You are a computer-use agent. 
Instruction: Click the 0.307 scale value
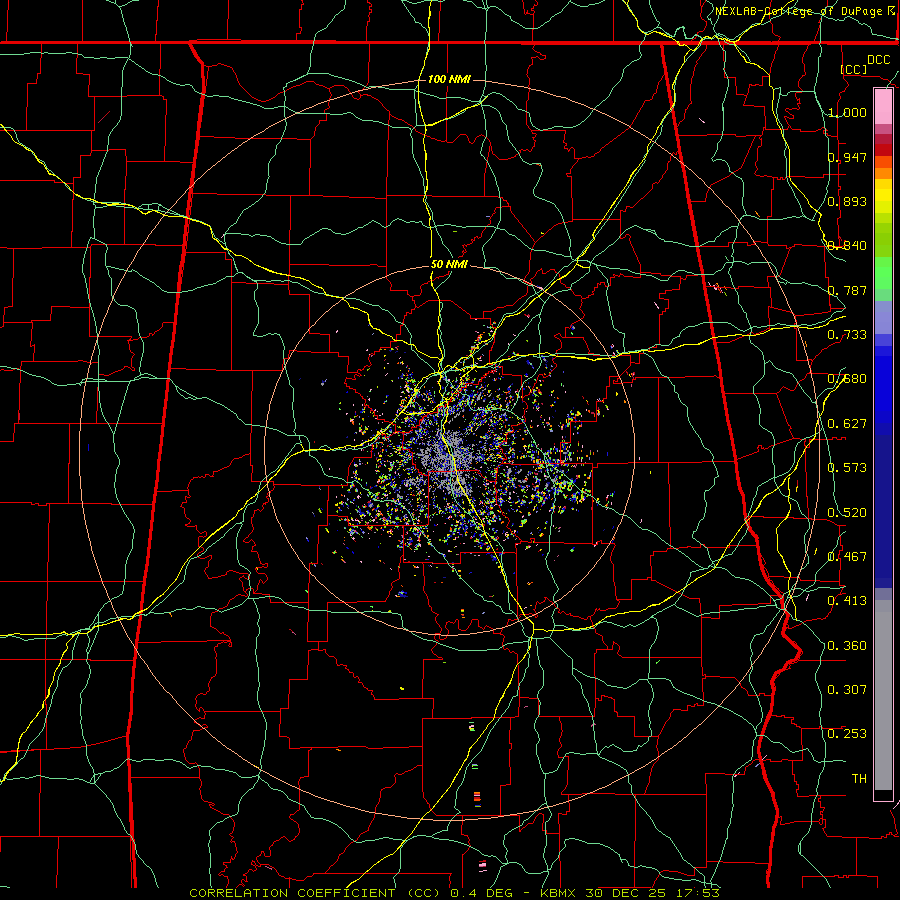tap(847, 690)
